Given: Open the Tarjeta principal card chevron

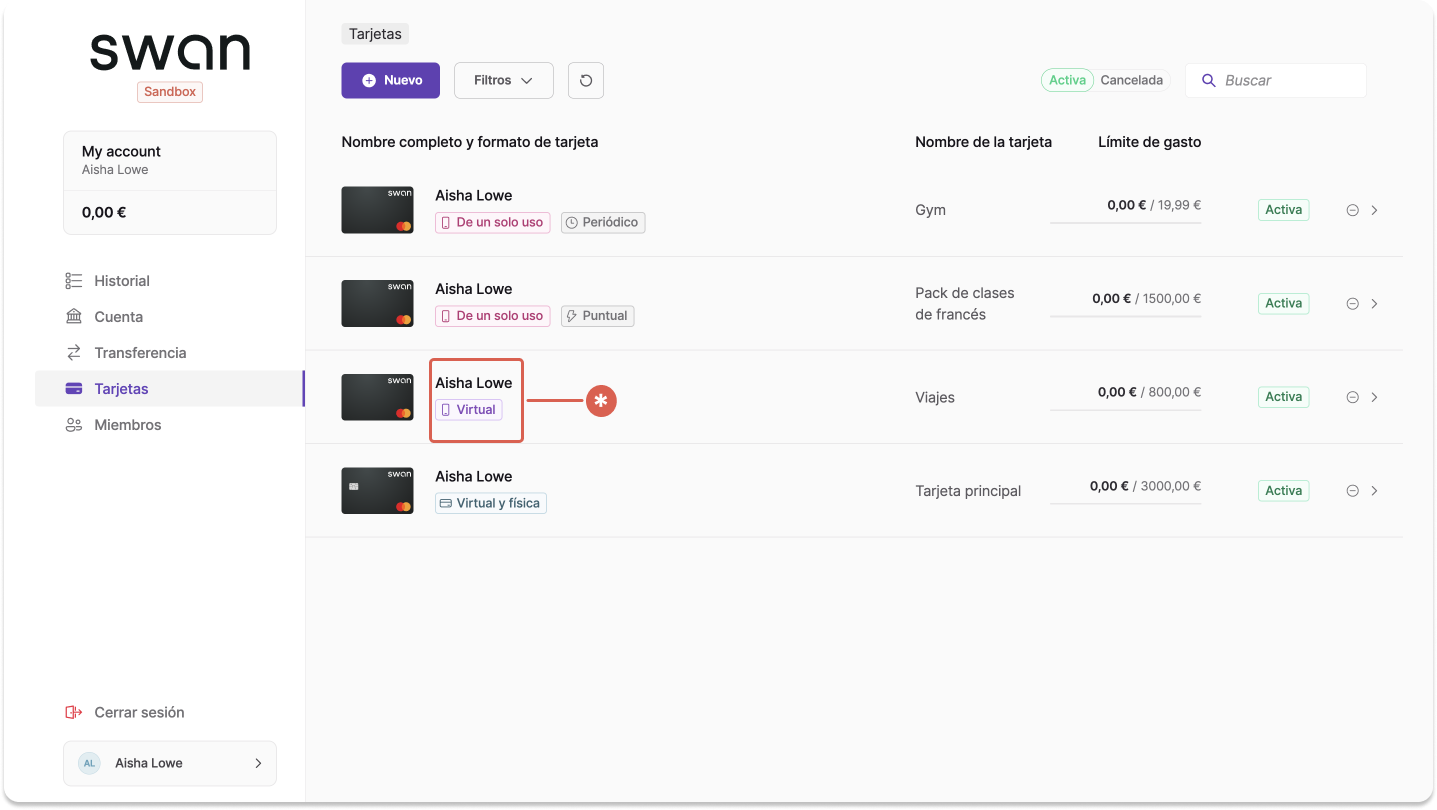Looking at the screenshot, I should [1375, 491].
